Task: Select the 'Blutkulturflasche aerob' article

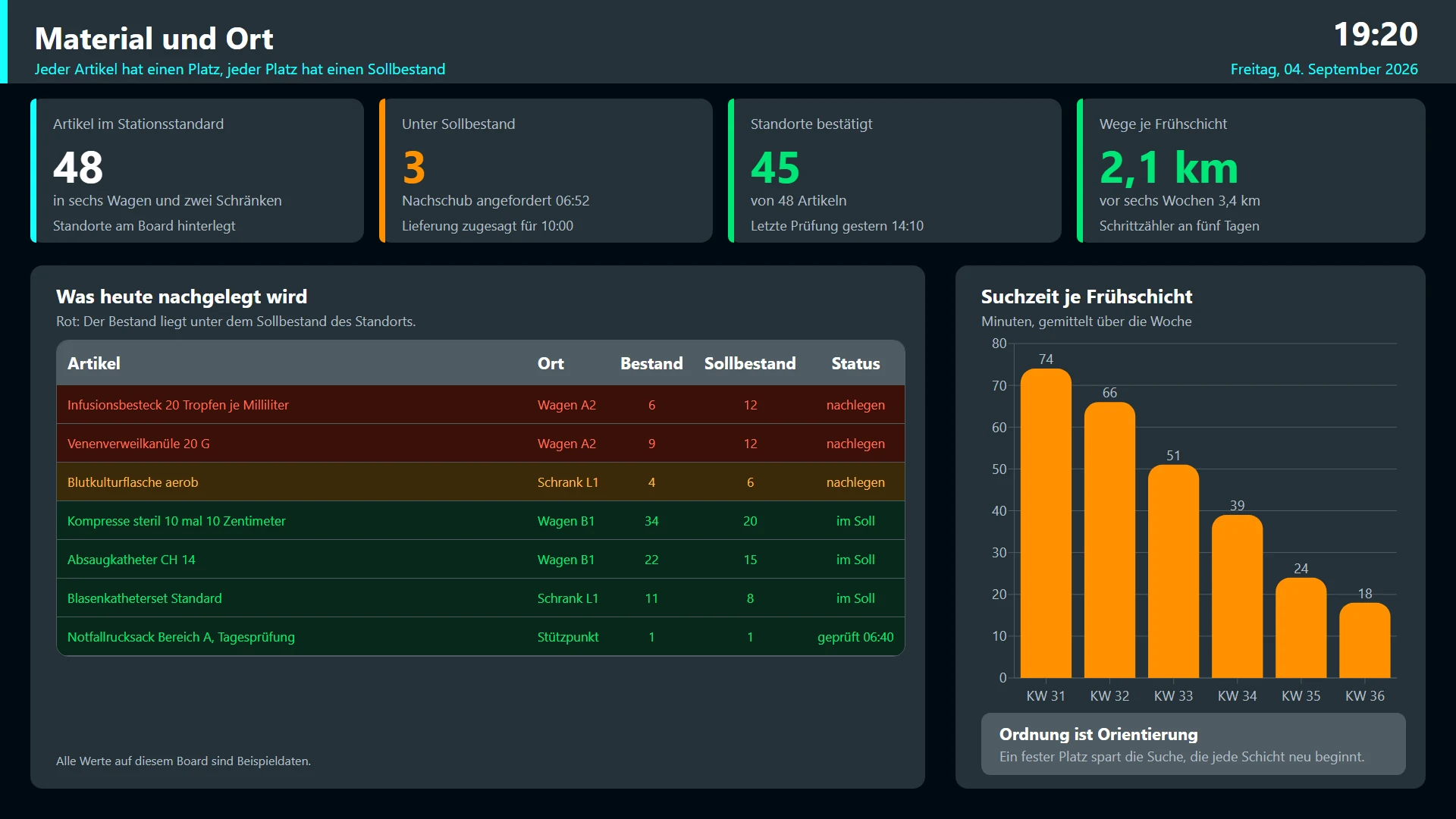Action: coord(133,482)
